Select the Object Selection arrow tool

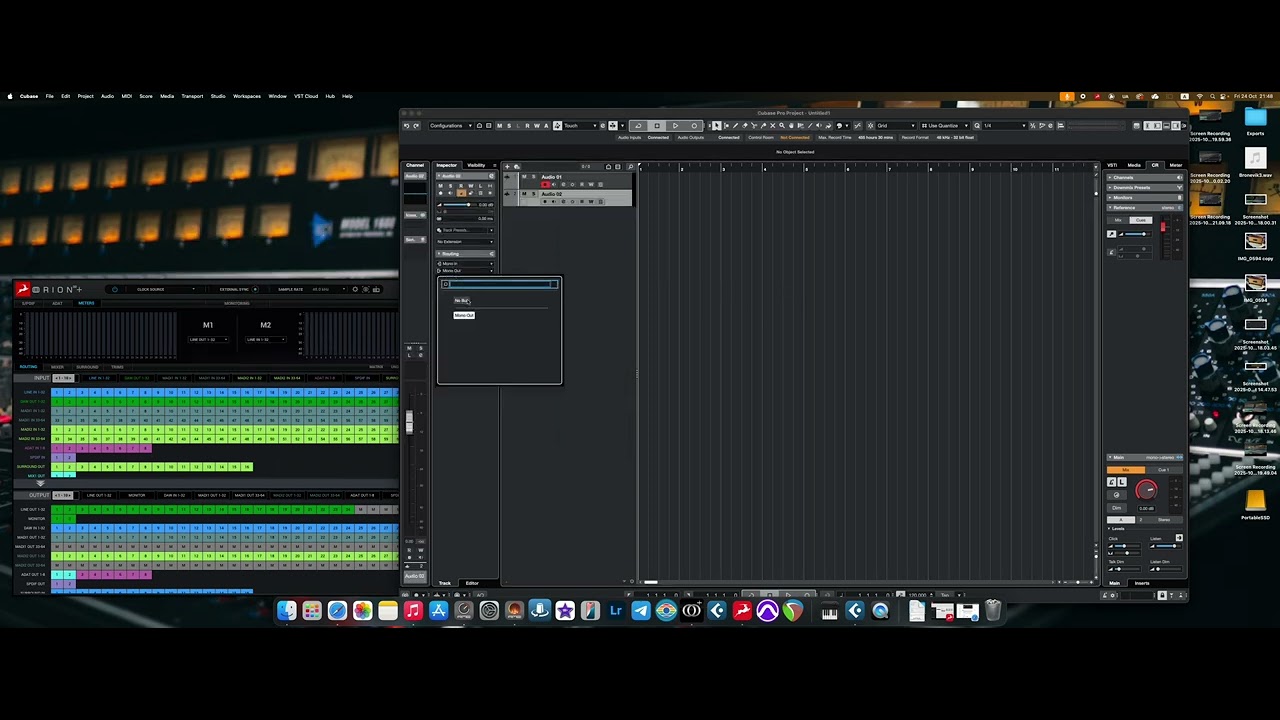[716, 126]
